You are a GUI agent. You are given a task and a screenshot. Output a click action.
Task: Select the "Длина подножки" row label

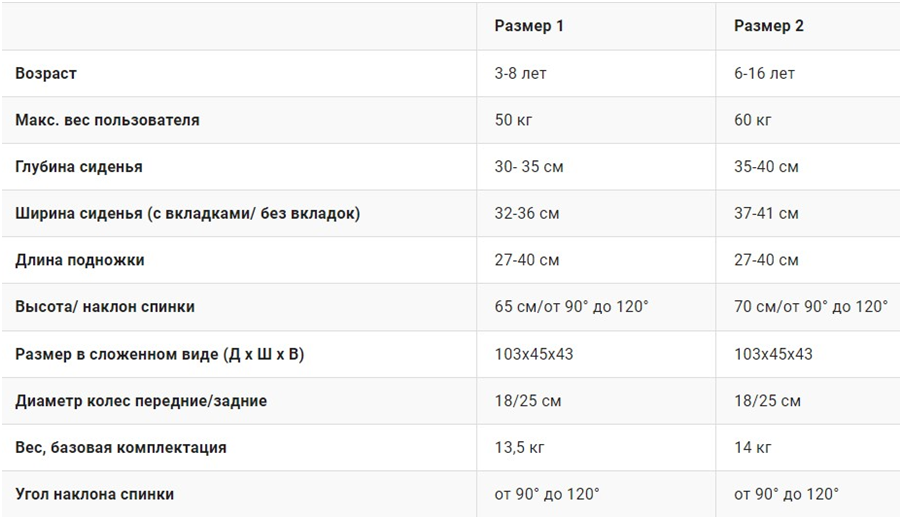[80, 260]
